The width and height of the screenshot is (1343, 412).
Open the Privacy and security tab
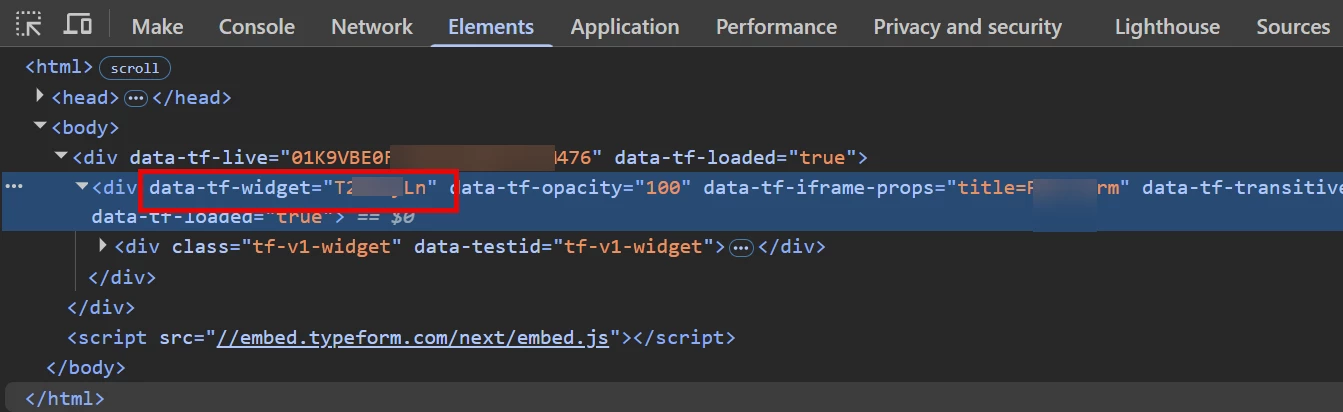[x=967, y=27]
